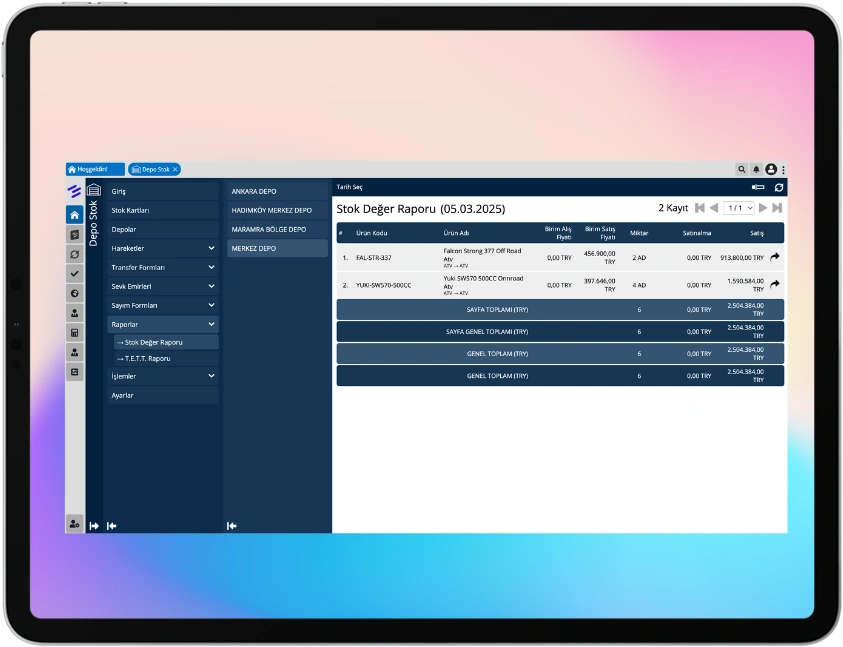Switch to the Hoşgeldin! tab
Screen dimensions: 843x647
94,170
